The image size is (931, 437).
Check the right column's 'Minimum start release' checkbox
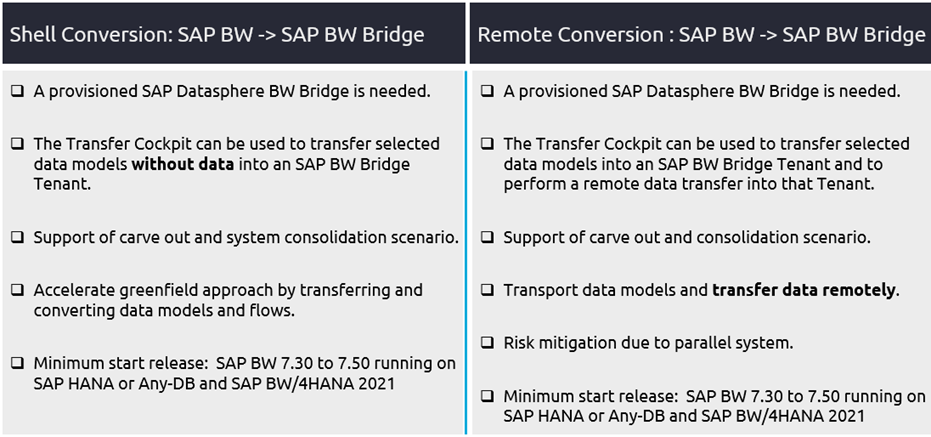(487, 396)
